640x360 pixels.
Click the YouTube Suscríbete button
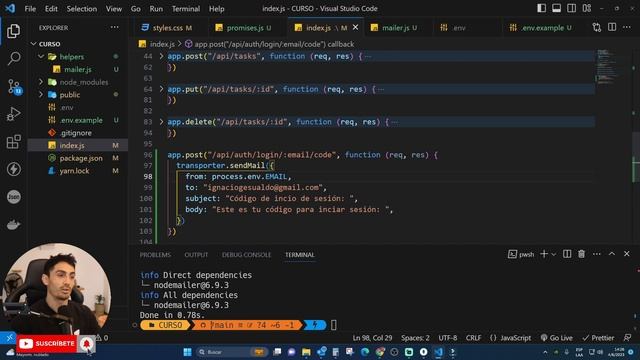(x=47, y=344)
